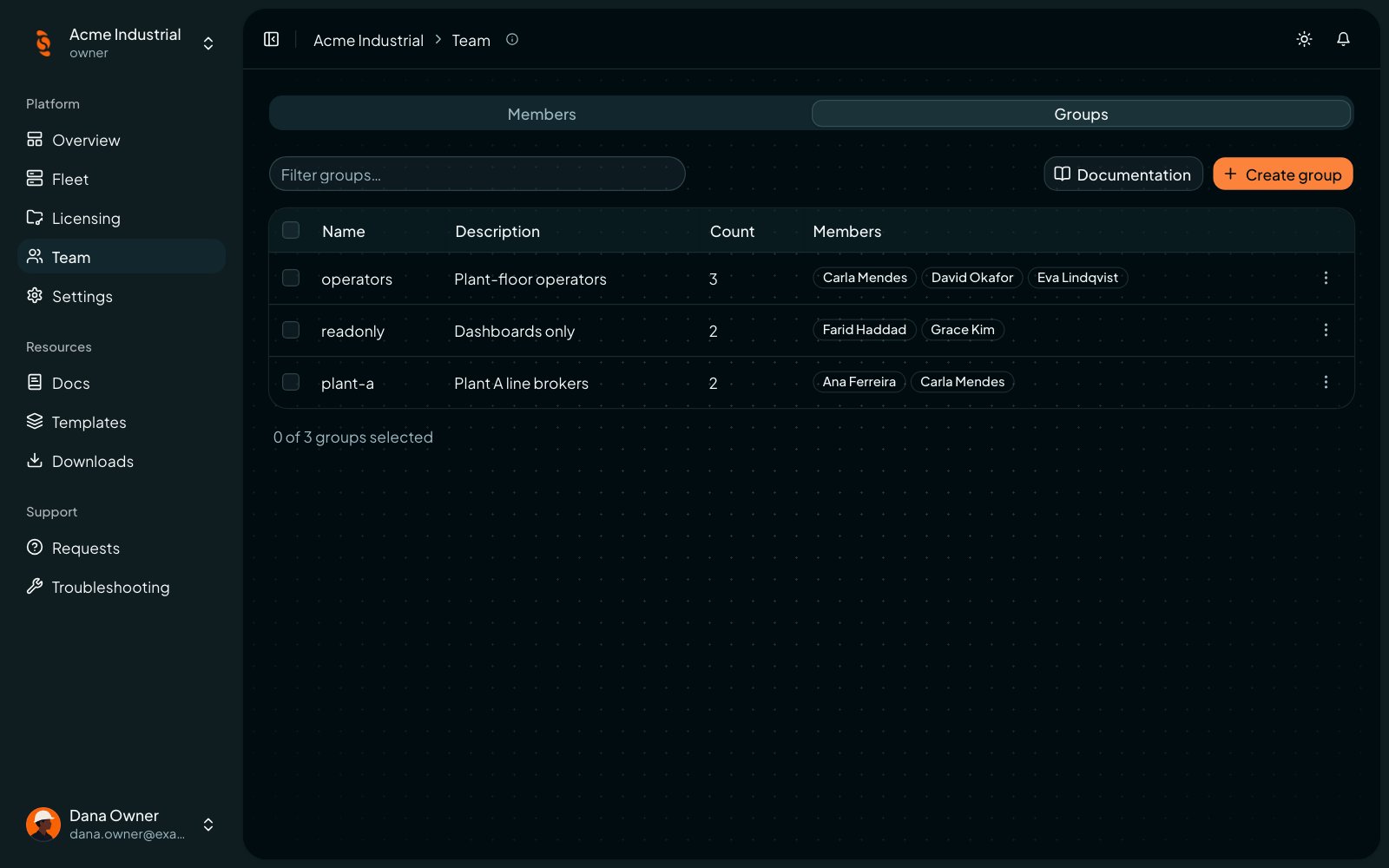The image size is (1389, 868).
Task: Go to Templates
Action: pos(122,422)
